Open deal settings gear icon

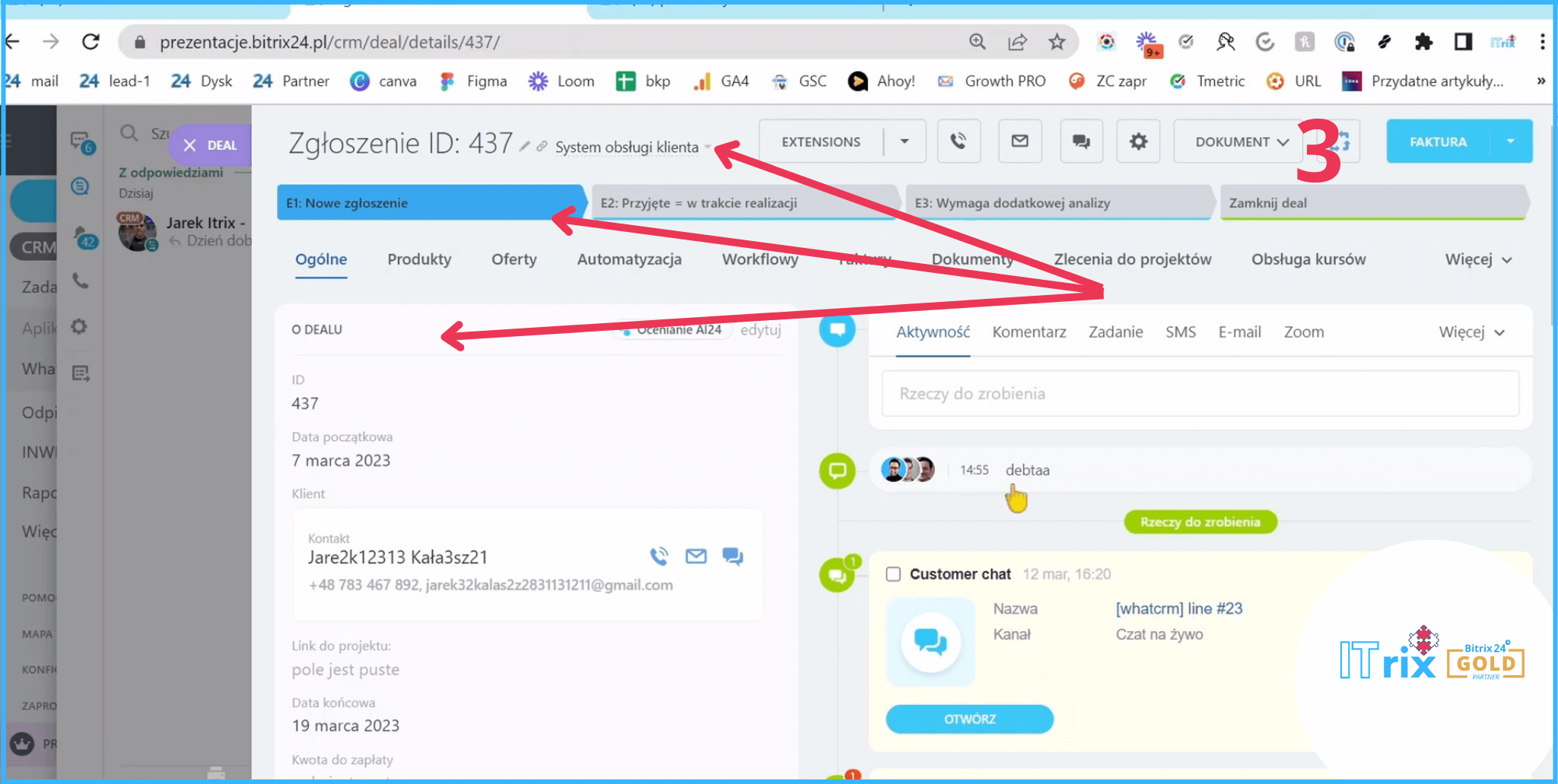(1138, 141)
